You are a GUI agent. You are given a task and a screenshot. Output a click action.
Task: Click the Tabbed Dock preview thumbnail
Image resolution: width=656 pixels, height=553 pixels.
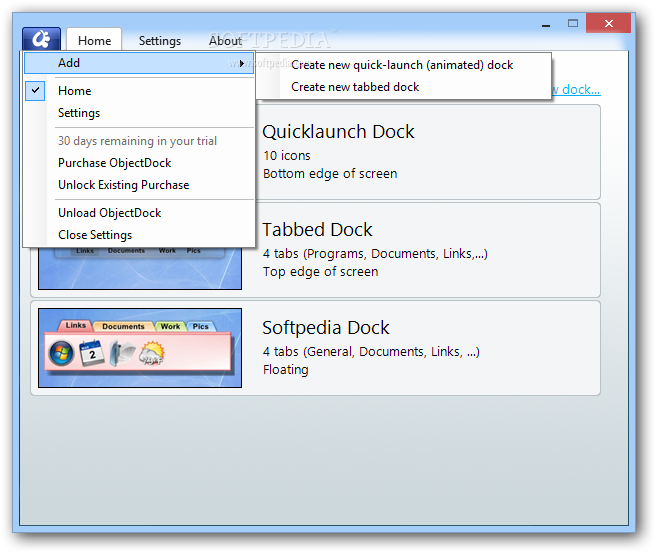(x=140, y=268)
